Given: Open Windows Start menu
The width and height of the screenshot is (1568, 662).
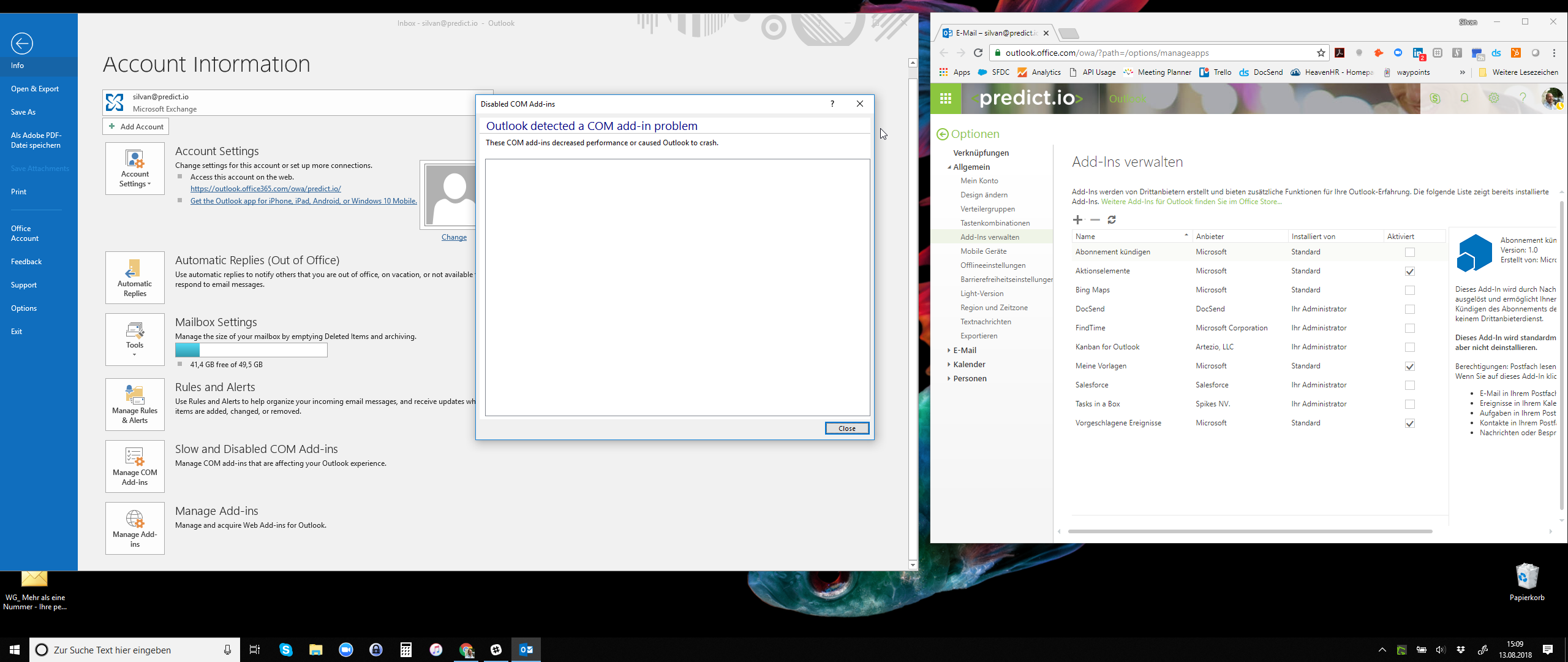Looking at the screenshot, I should point(15,650).
